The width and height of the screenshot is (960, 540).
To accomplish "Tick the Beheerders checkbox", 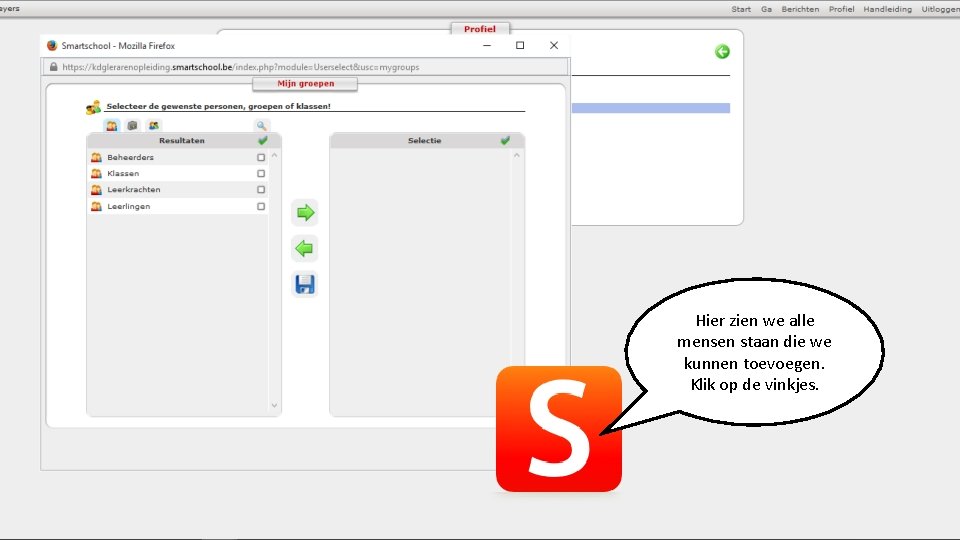I will [261, 157].
